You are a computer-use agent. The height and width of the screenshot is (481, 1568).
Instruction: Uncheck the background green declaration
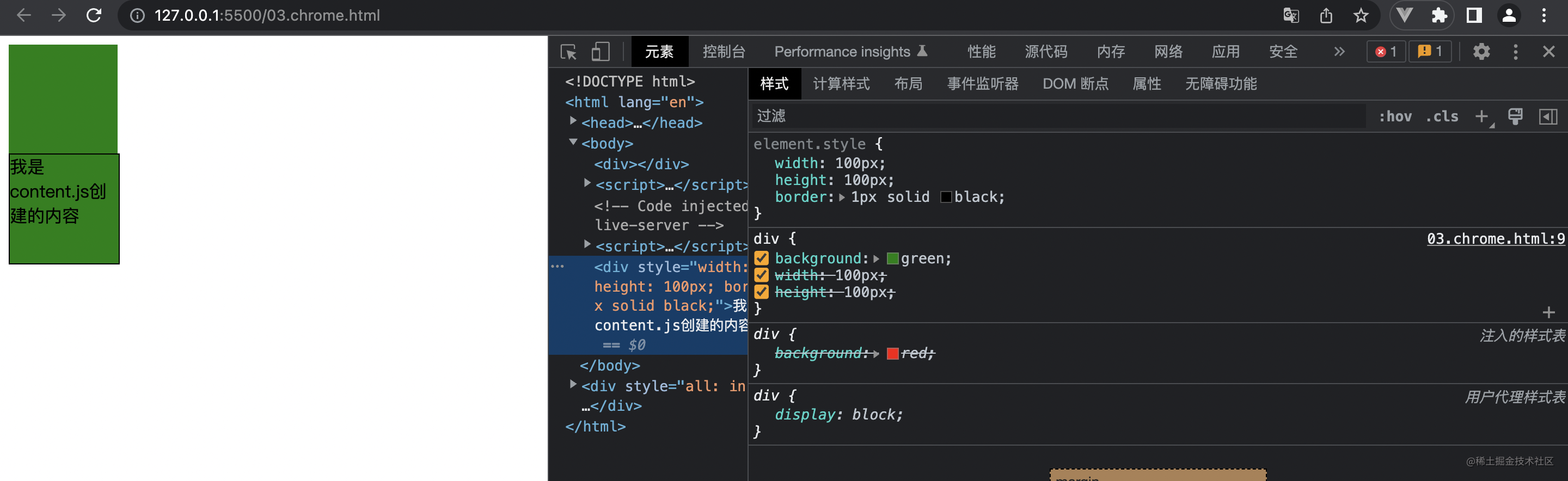click(x=761, y=258)
